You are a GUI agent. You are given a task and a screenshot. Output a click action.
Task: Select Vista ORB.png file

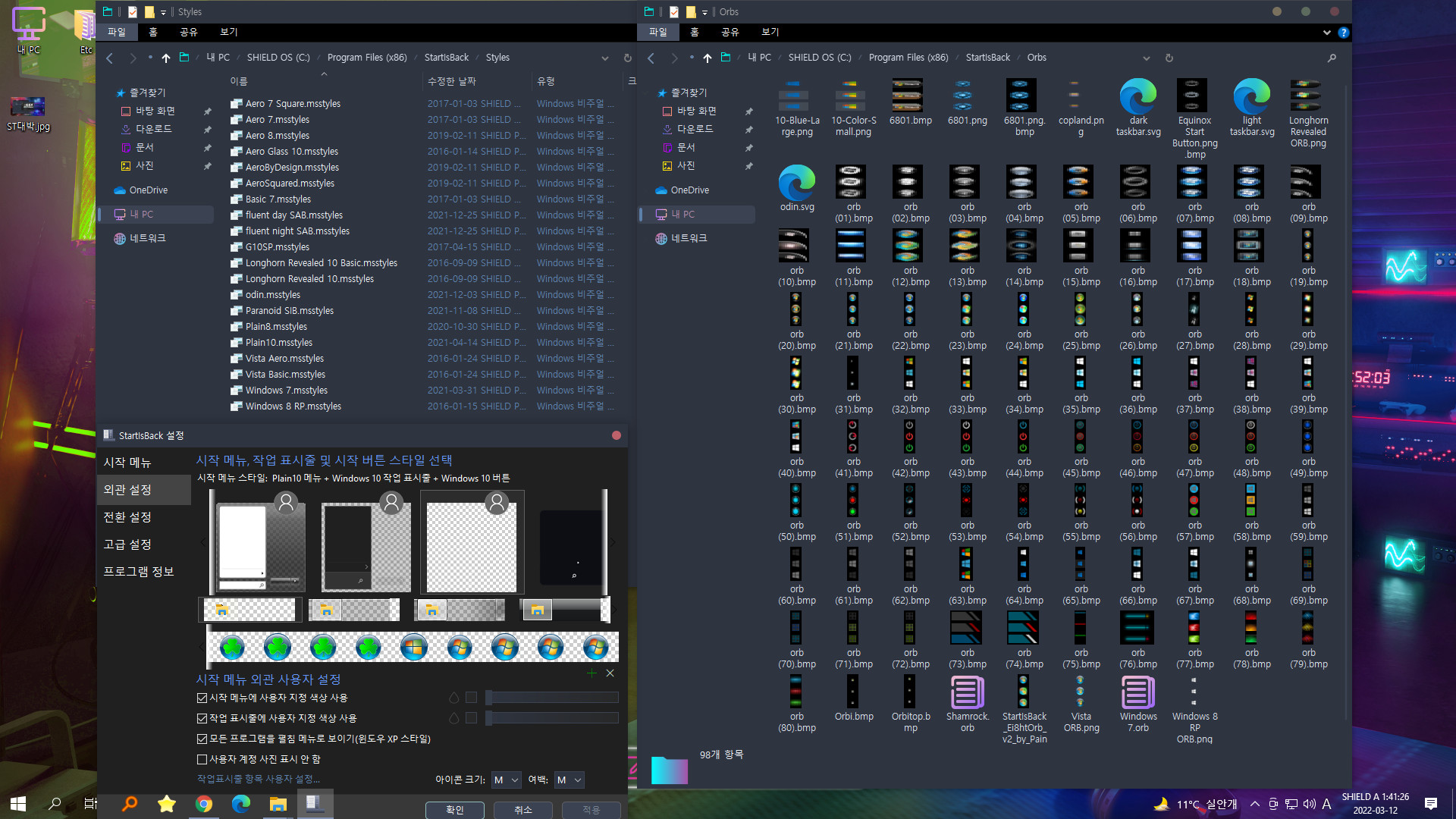point(1081,703)
